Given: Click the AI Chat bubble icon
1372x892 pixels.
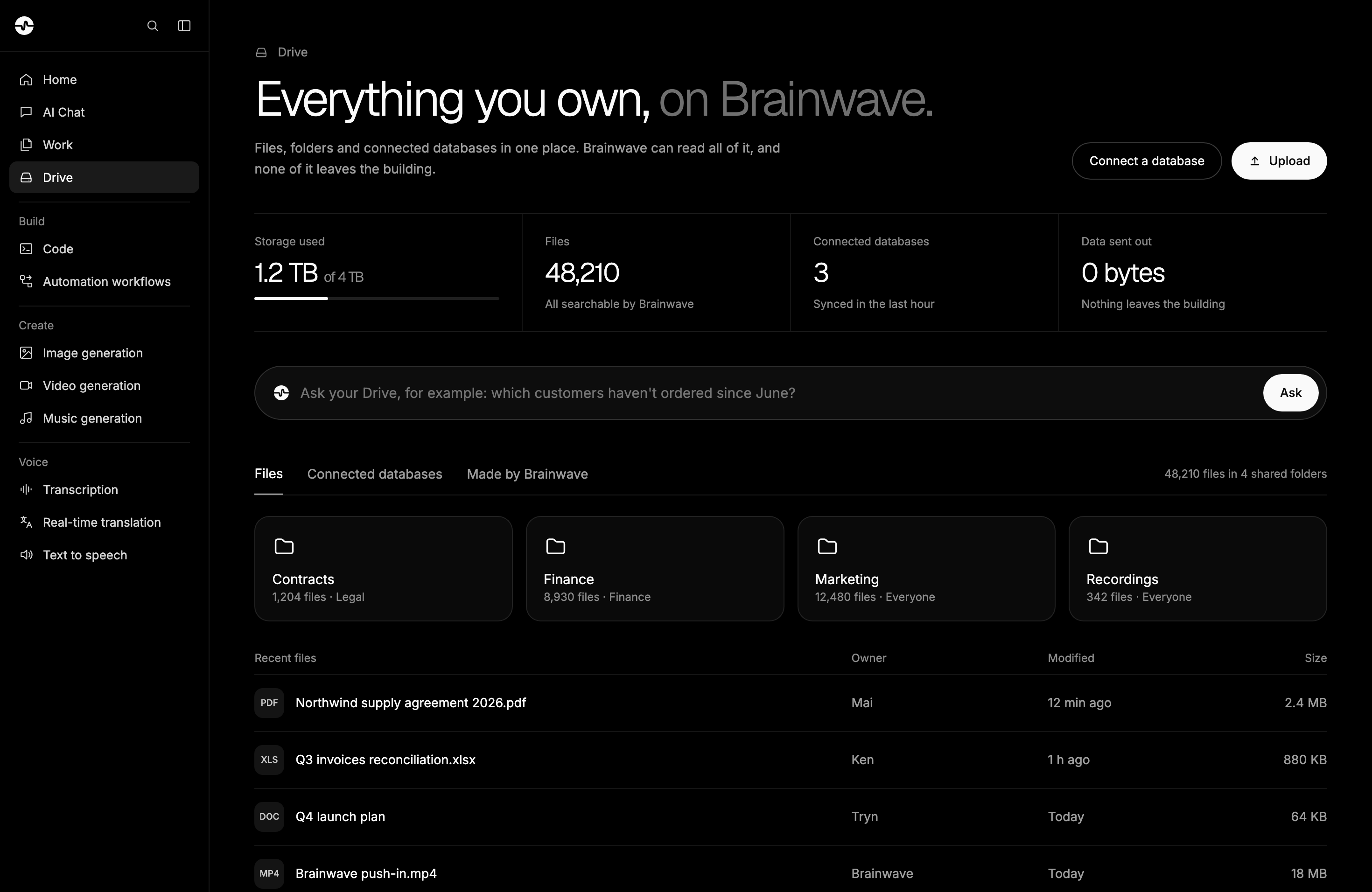Looking at the screenshot, I should [x=26, y=112].
